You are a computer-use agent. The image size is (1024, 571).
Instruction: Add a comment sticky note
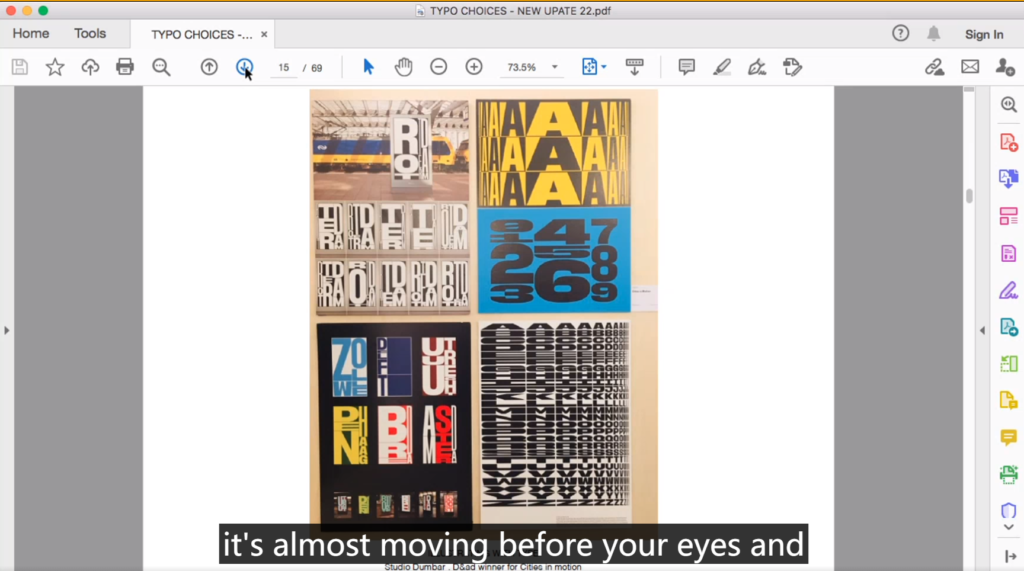pos(686,67)
